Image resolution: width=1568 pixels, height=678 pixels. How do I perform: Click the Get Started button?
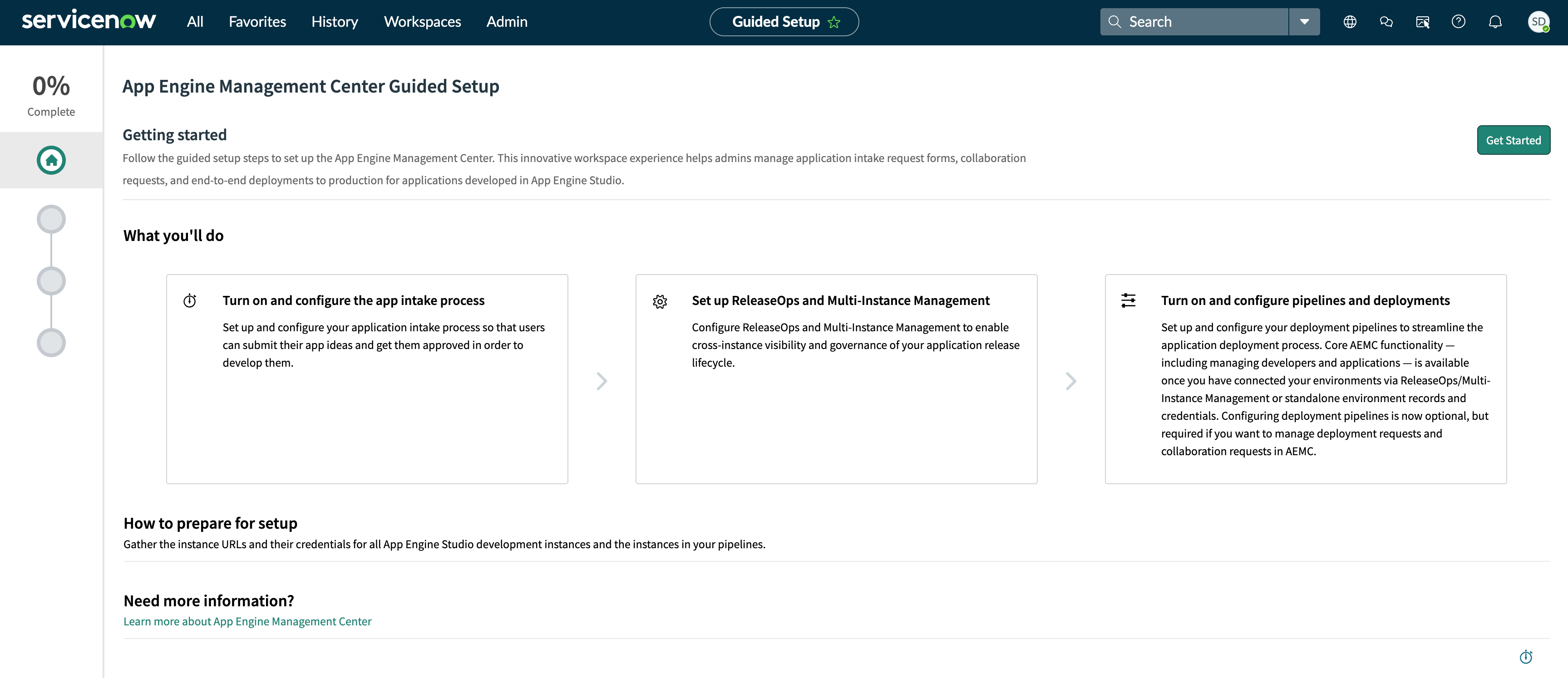point(1513,140)
